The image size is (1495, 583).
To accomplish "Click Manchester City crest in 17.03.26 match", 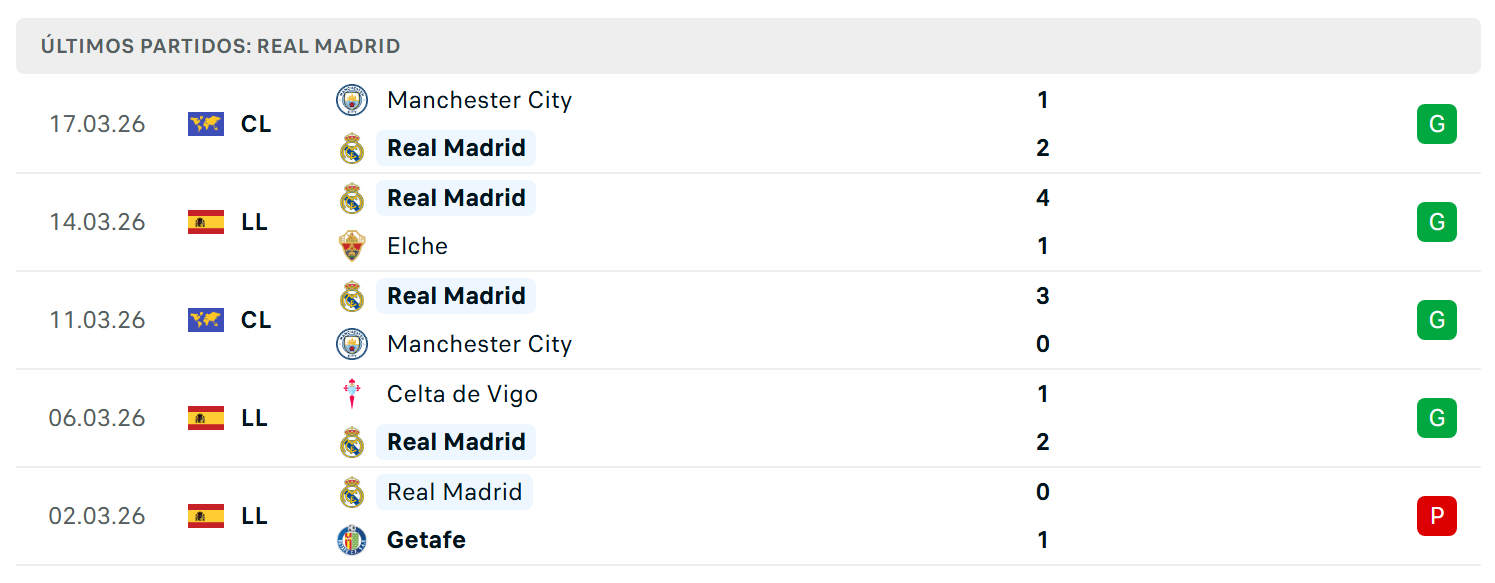I will (x=352, y=100).
